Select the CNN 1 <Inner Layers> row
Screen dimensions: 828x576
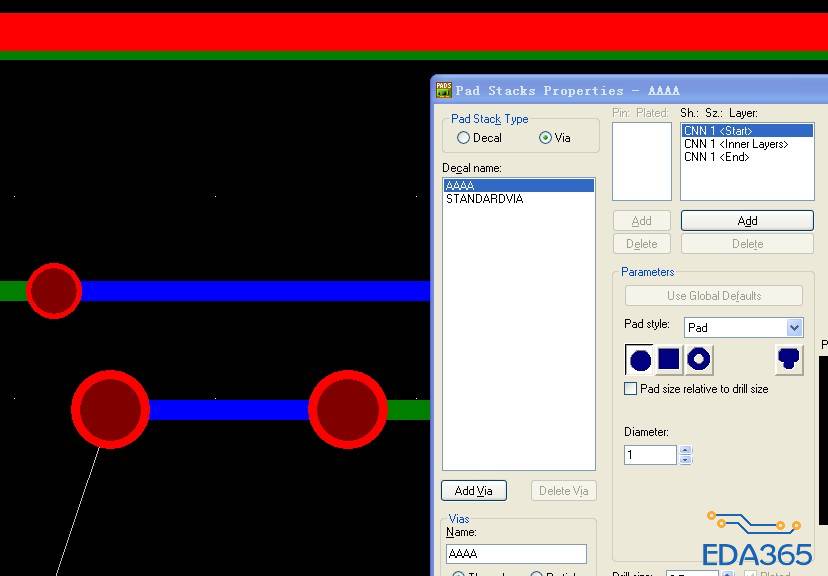747,144
